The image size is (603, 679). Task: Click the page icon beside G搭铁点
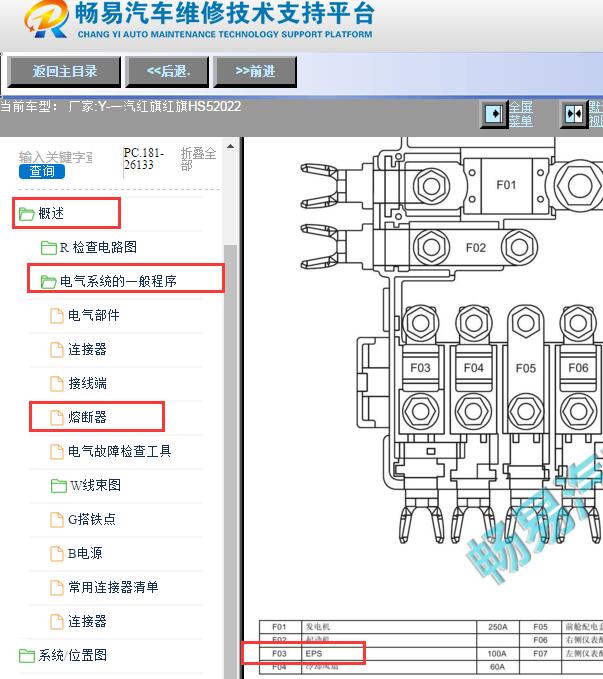[57, 520]
